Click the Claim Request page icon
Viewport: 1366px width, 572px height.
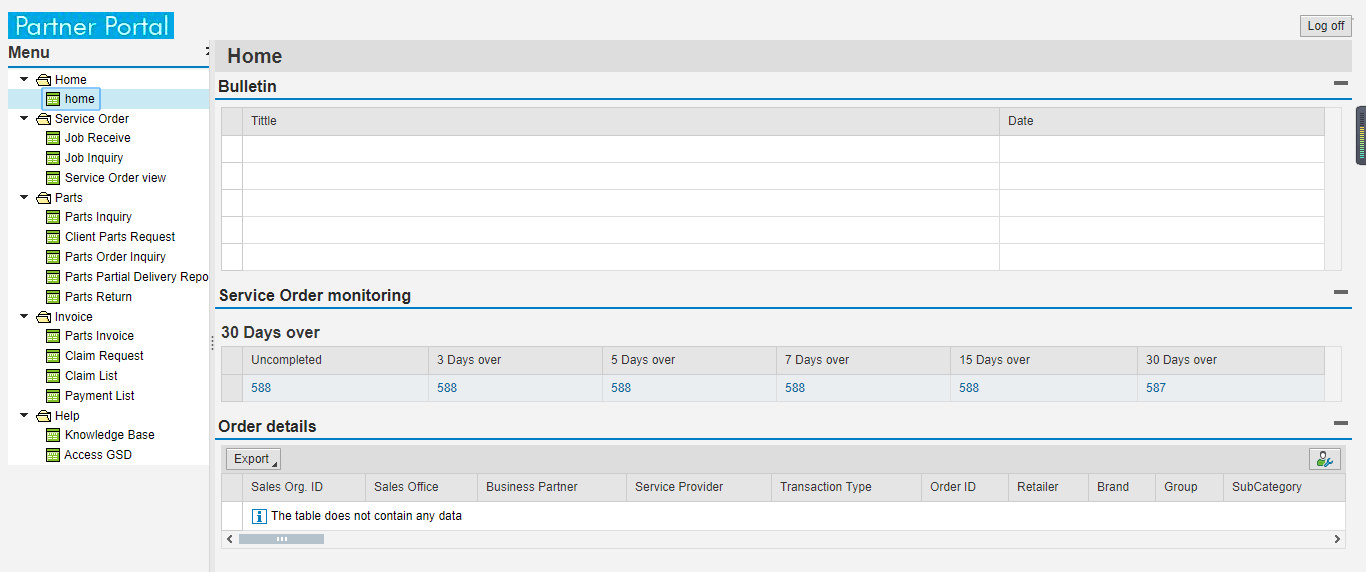pos(53,356)
